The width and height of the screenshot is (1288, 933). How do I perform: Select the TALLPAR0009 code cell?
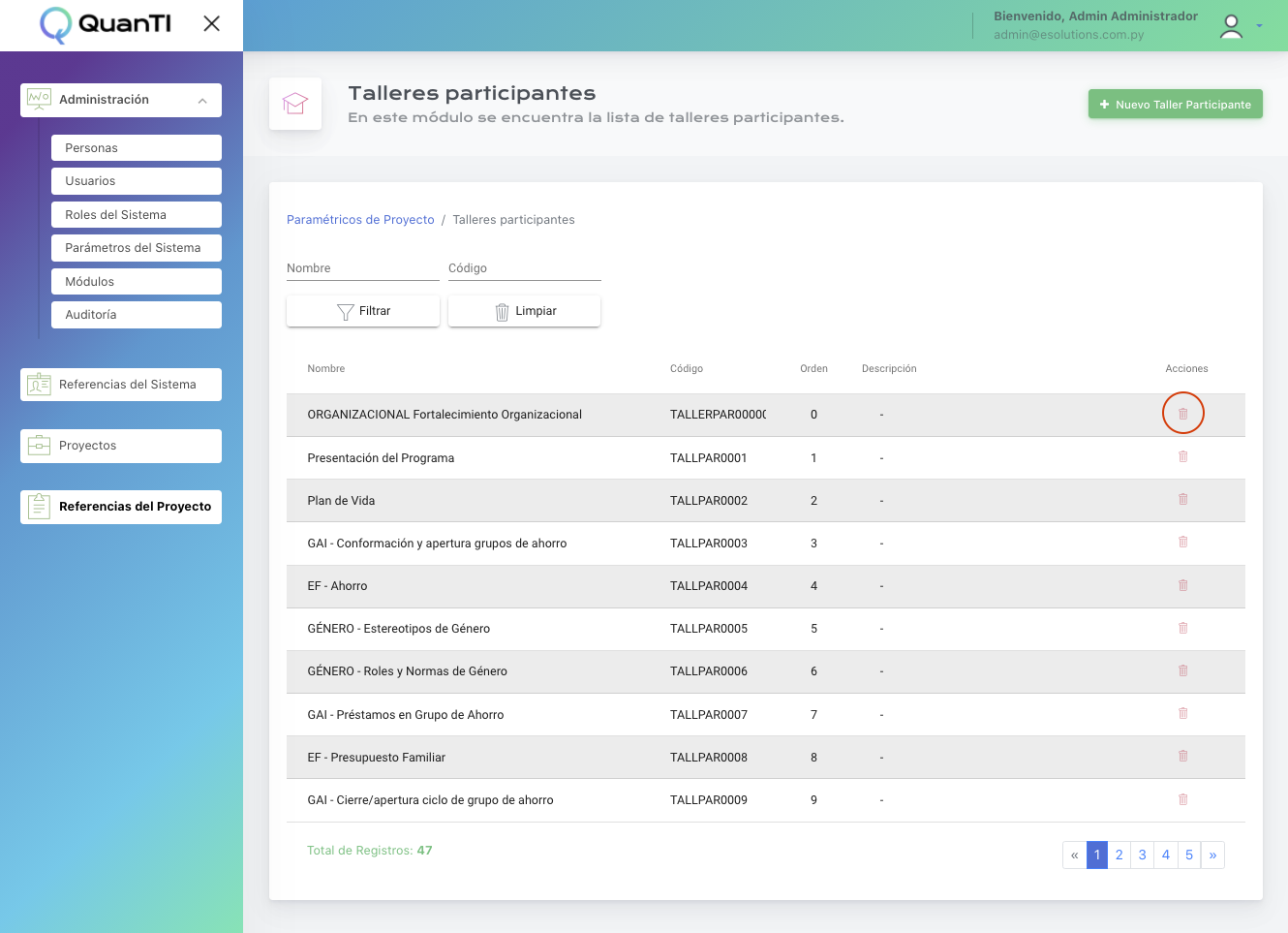pos(709,800)
